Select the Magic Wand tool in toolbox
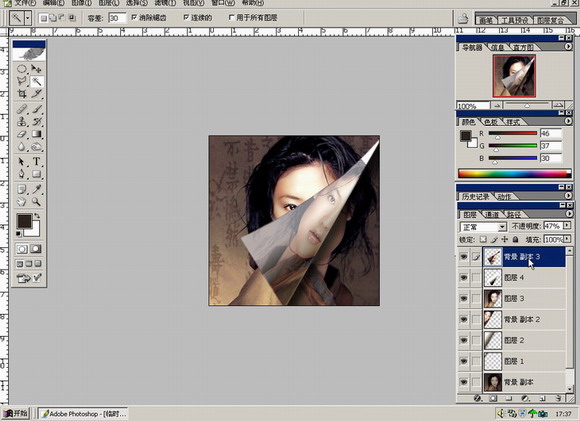This screenshot has height=421, width=580. point(36,81)
